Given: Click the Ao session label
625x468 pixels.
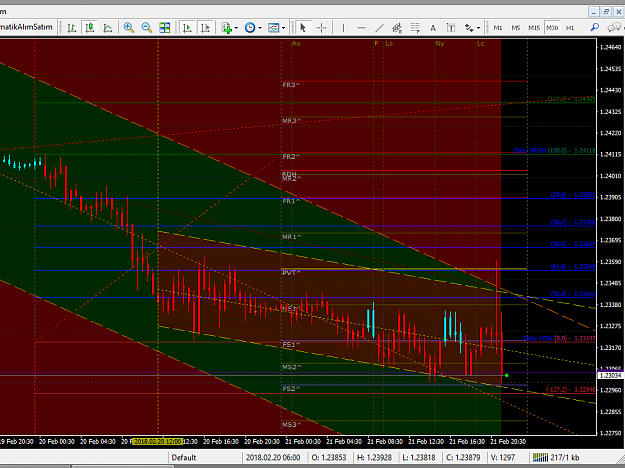Looking at the screenshot, I should (x=296, y=43).
